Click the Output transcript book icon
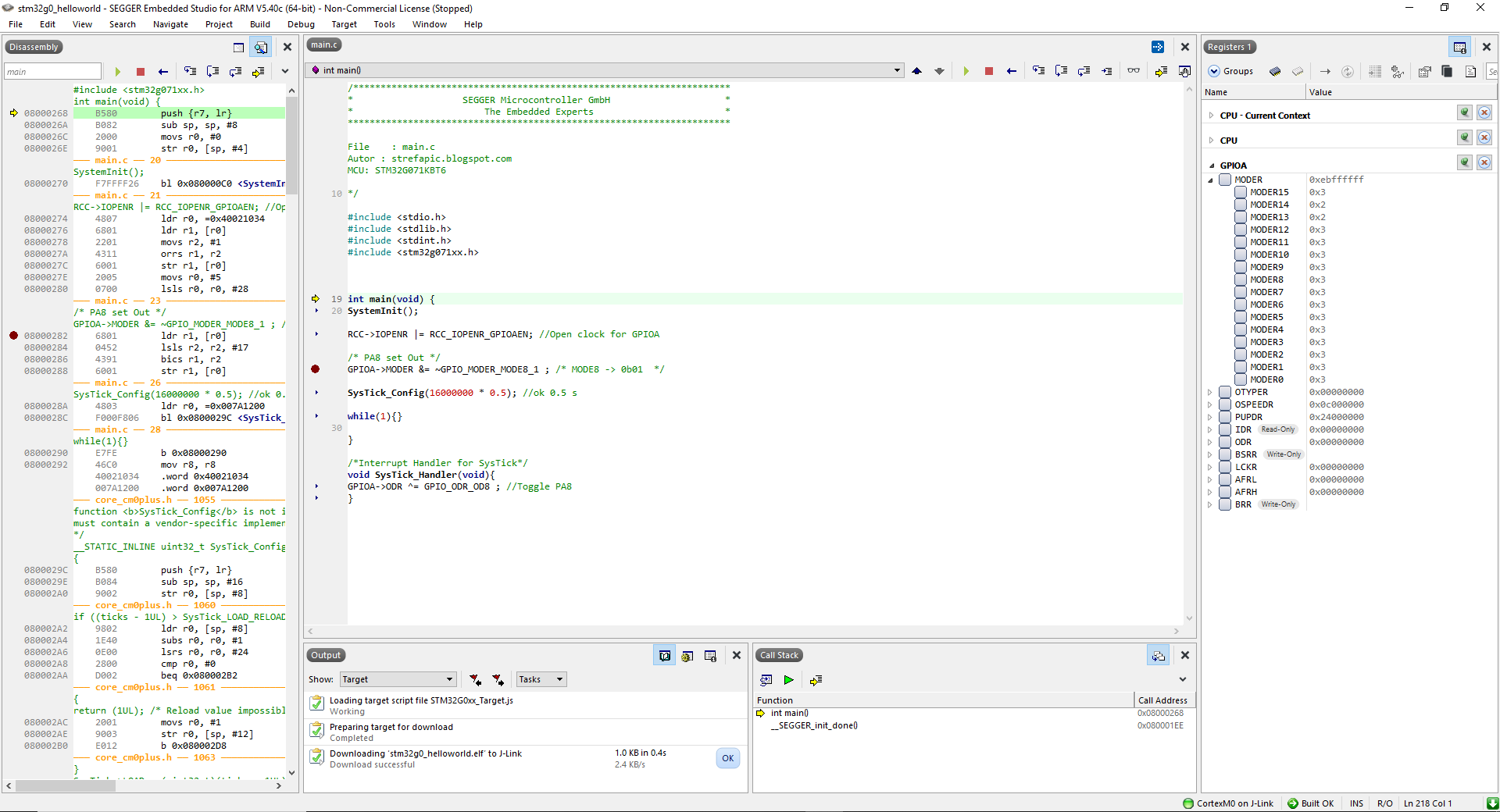Viewport: 1500px width, 812px height. (665, 656)
